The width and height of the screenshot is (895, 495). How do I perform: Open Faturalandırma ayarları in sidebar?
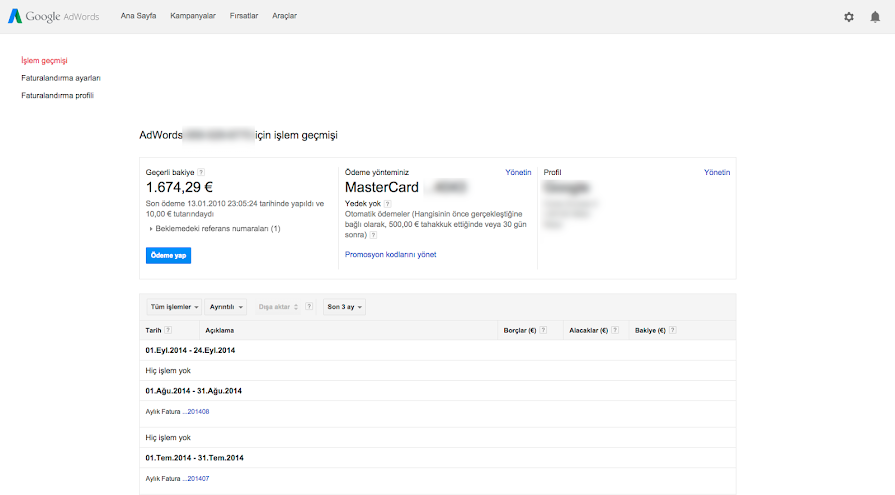click(x=61, y=78)
